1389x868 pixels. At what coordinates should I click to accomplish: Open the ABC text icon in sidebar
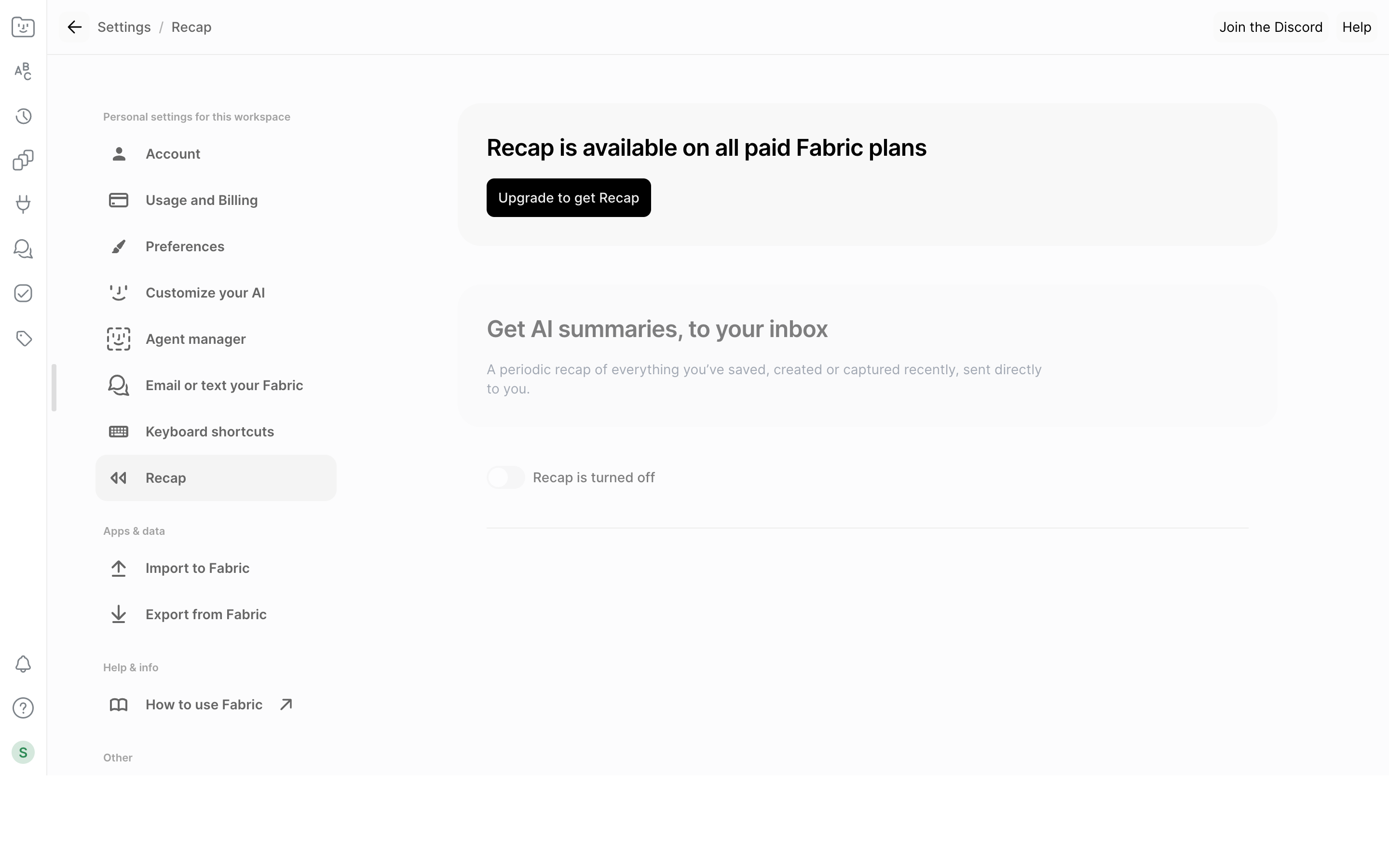(23, 71)
